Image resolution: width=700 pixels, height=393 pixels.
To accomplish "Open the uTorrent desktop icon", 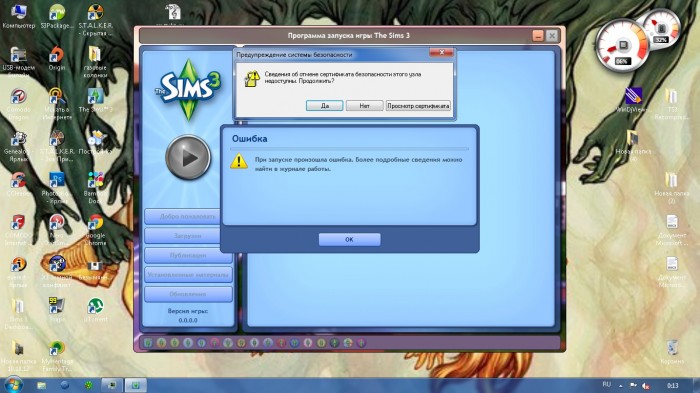I will point(95,310).
